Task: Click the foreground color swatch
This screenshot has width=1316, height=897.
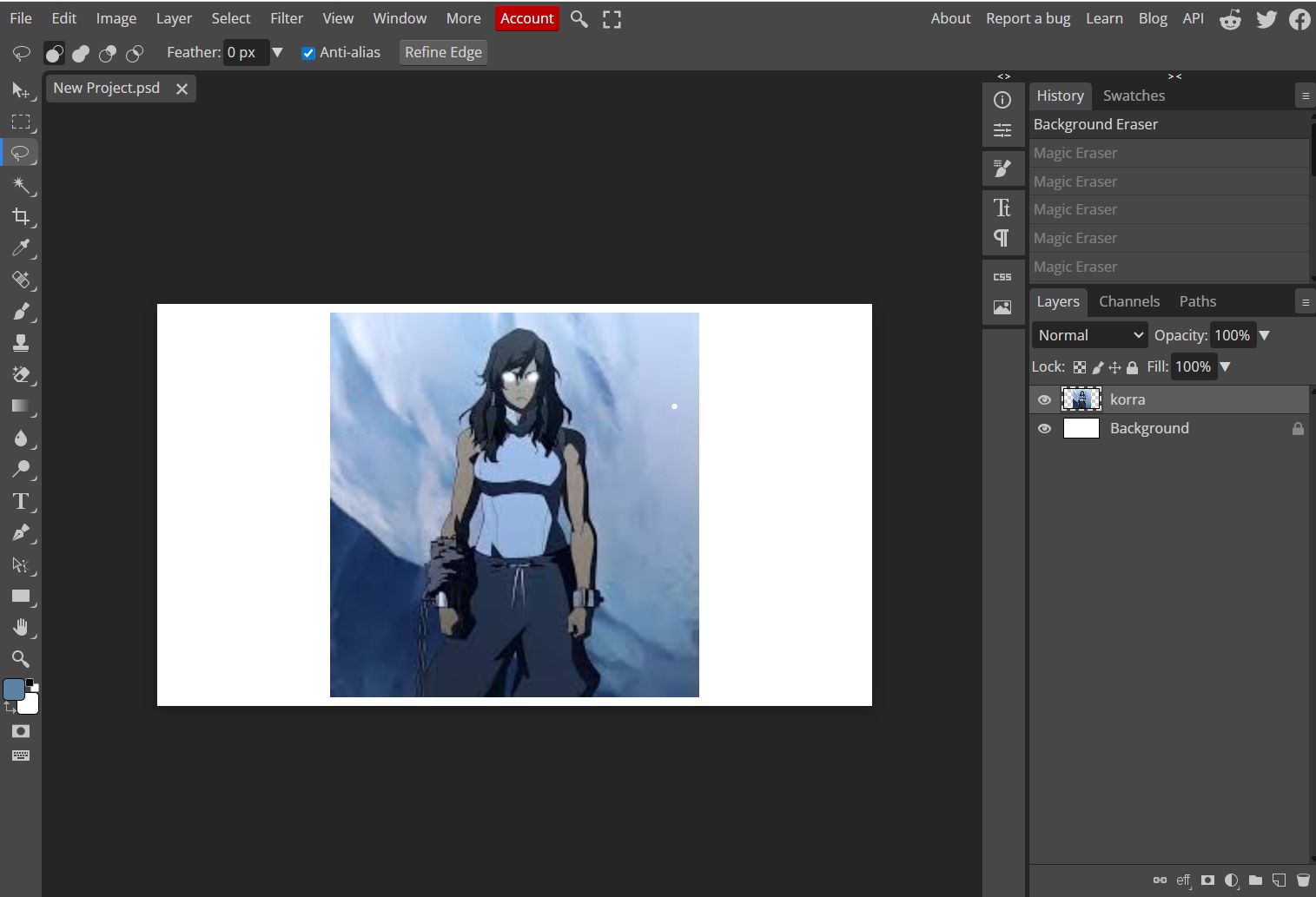Action: coord(14,690)
